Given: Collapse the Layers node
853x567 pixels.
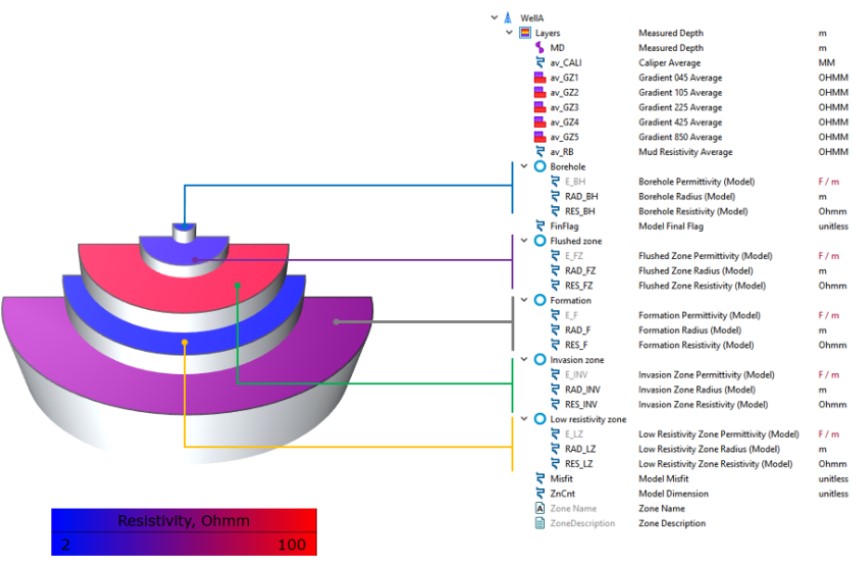Looking at the screenshot, I should pyautogui.click(x=509, y=33).
